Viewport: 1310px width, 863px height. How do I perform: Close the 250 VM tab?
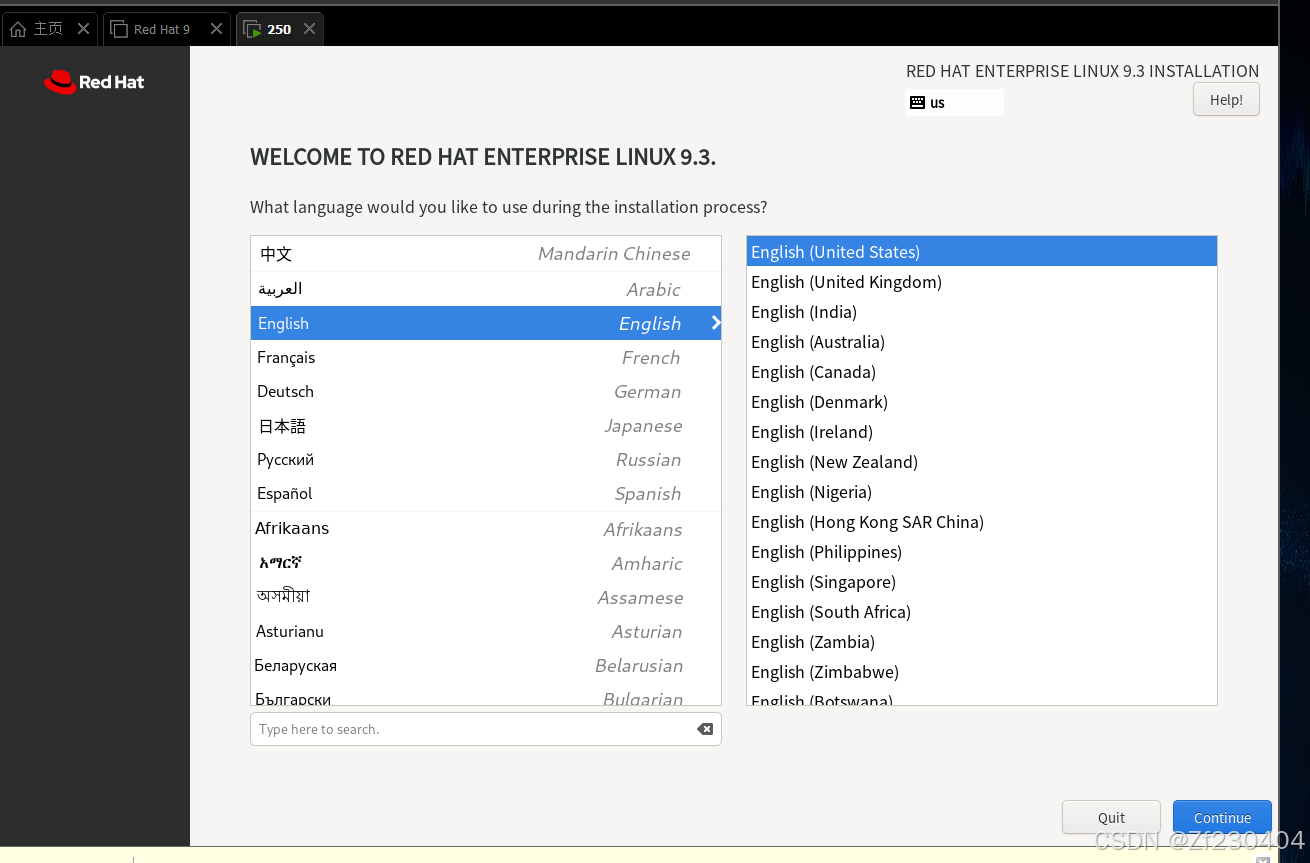(x=310, y=29)
